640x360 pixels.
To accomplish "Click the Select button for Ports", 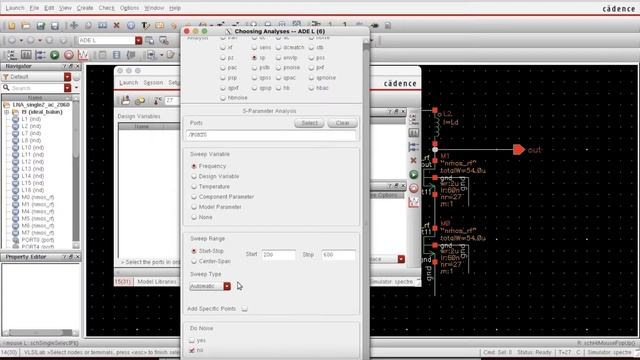I will [309, 123].
